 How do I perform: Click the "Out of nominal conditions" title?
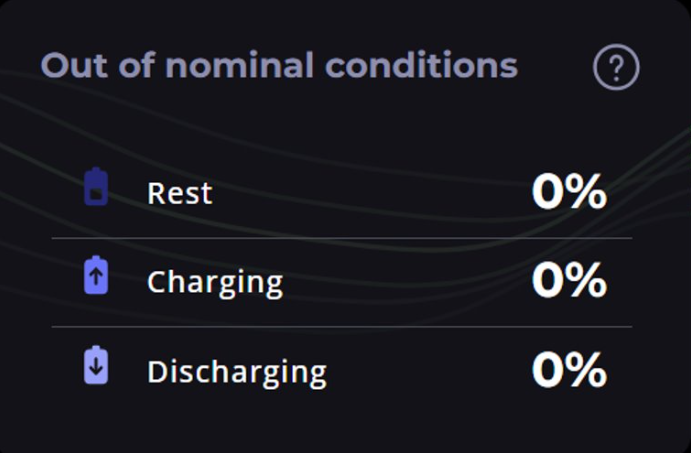pos(279,66)
